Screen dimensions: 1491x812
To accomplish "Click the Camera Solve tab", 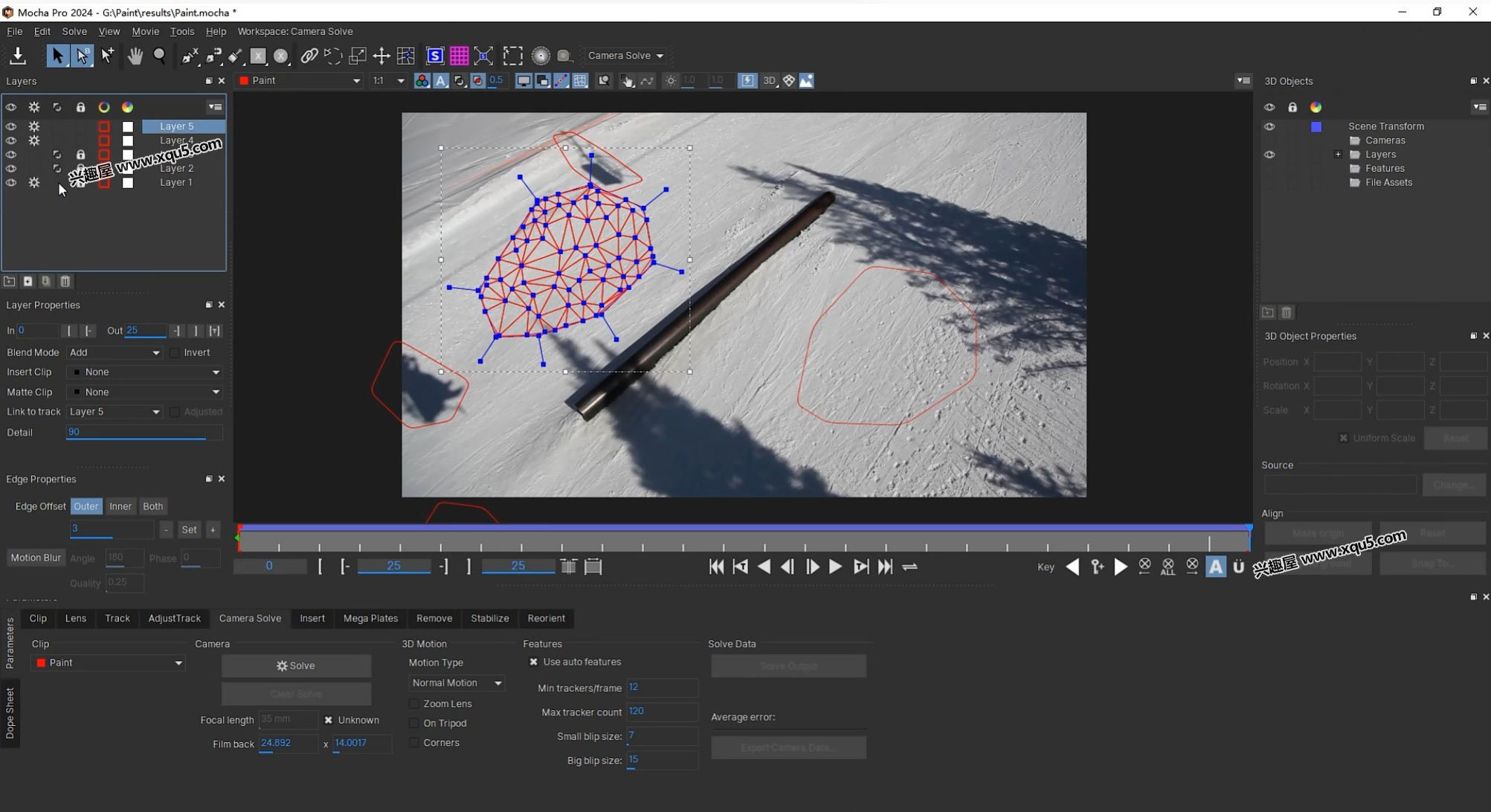I will [x=250, y=618].
